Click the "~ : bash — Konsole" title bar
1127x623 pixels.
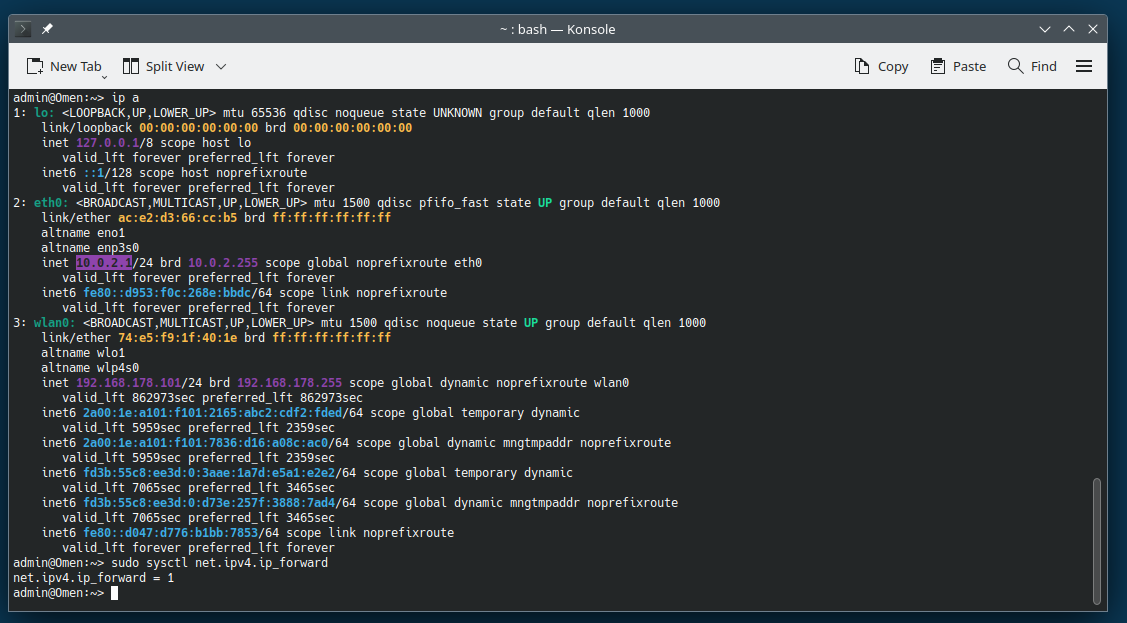point(557,29)
